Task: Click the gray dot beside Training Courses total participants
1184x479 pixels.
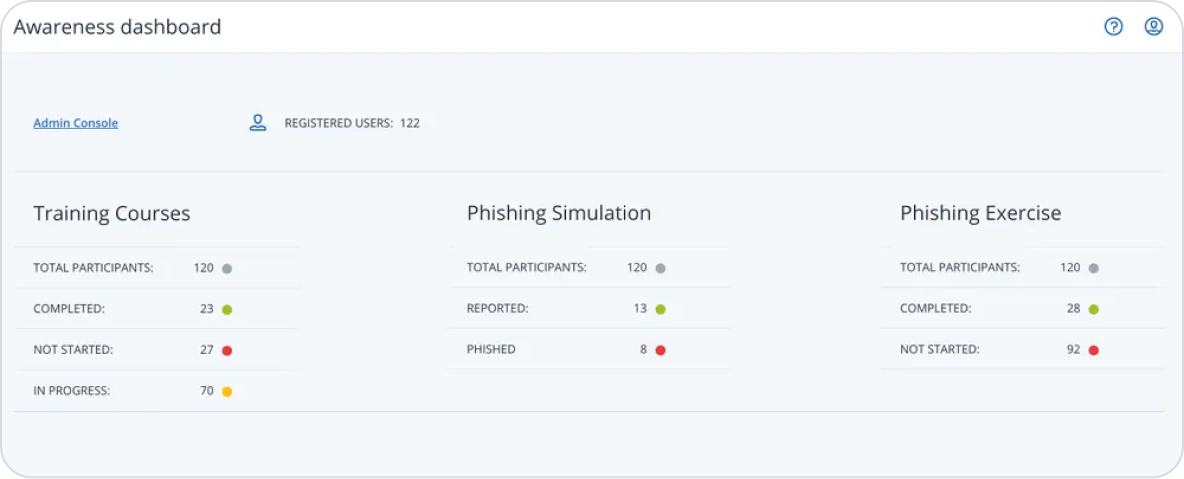Action: (x=227, y=268)
